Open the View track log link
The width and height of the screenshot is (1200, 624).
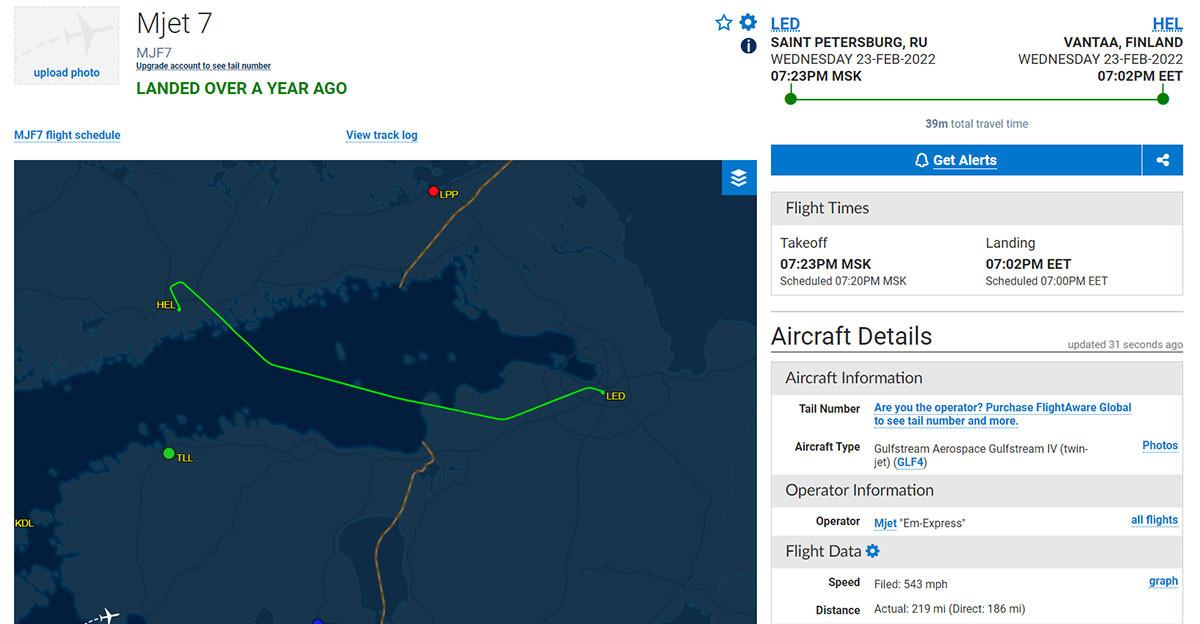point(381,135)
